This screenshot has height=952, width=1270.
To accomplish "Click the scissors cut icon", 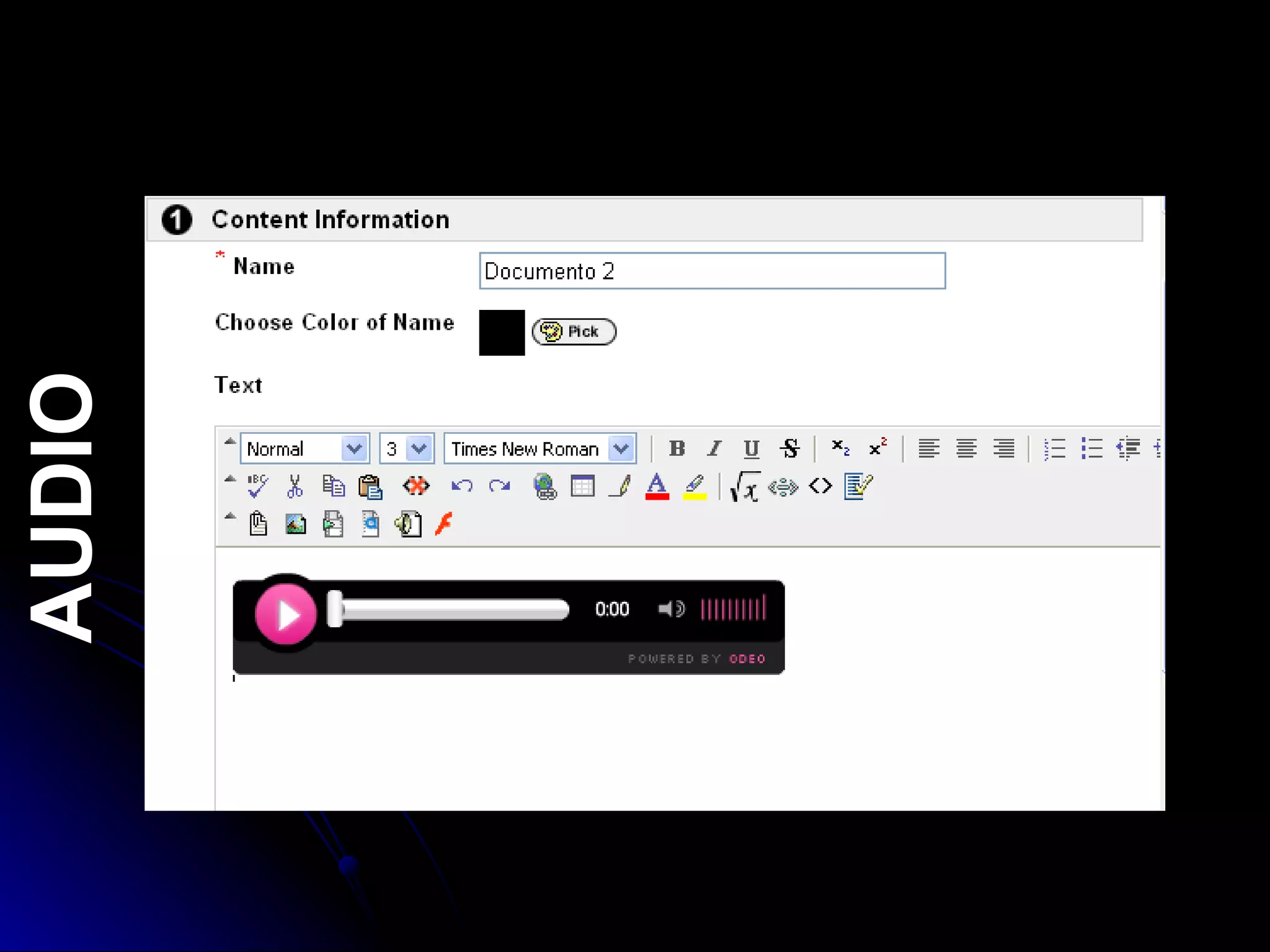I will [x=295, y=487].
